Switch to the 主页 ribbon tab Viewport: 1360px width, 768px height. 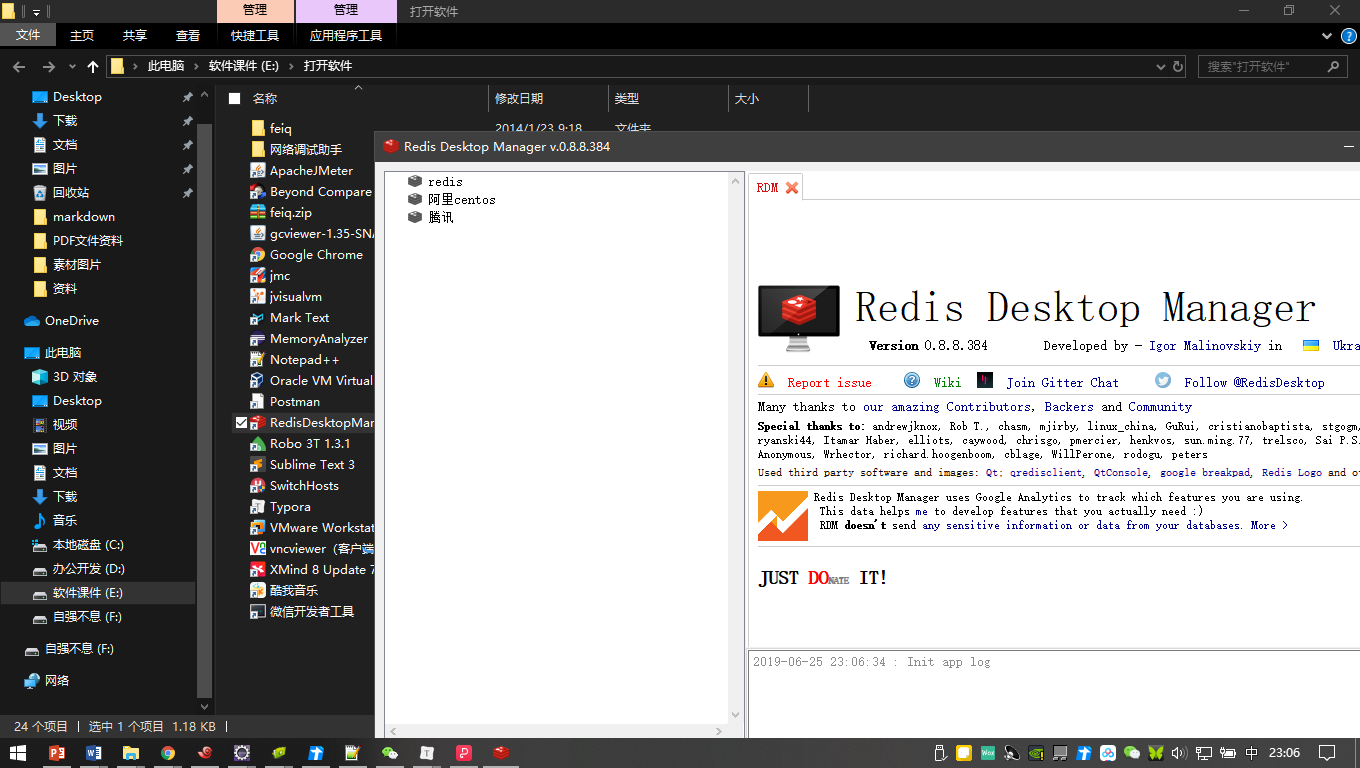pyautogui.click(x=82, y=35)
